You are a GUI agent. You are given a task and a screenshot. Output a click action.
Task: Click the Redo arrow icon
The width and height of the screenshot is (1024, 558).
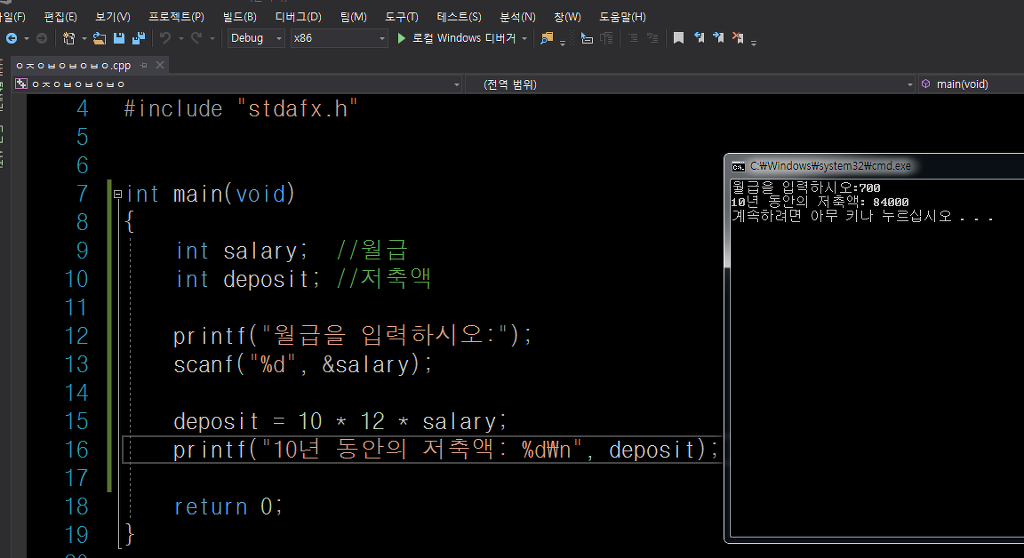coord(196,39)
